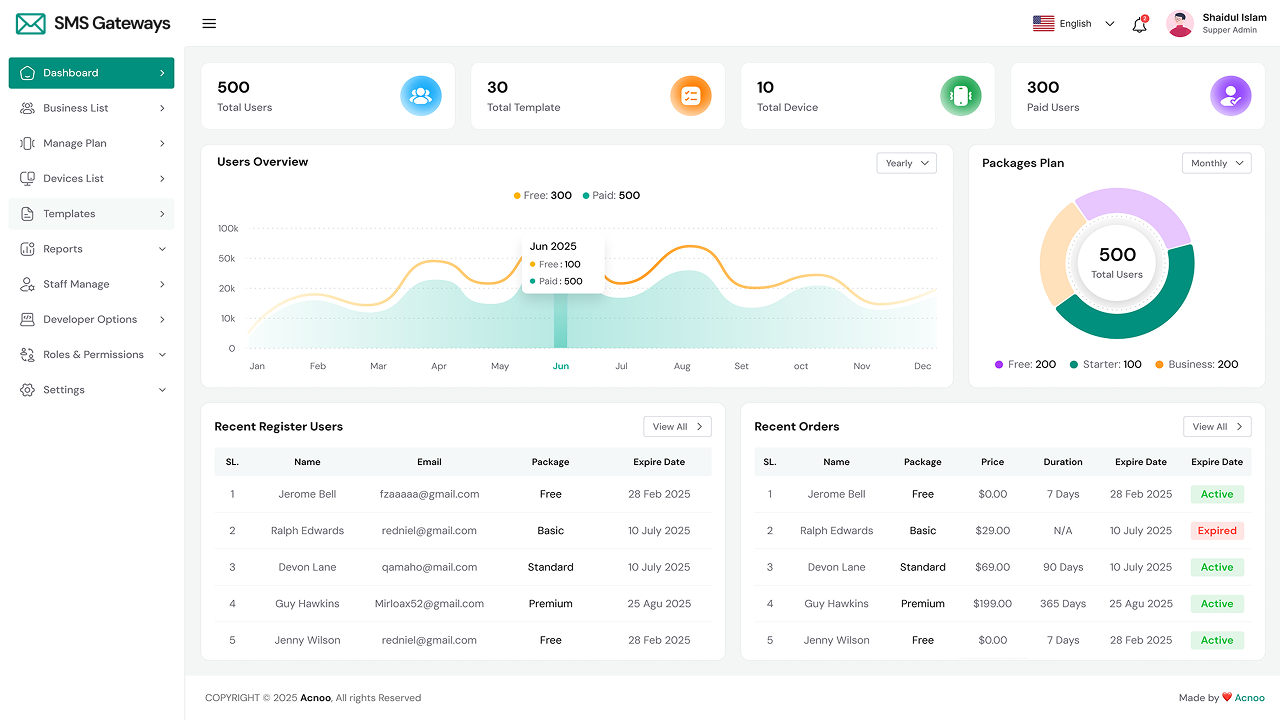Click the Business List people icon

click(x=27, y=108)
